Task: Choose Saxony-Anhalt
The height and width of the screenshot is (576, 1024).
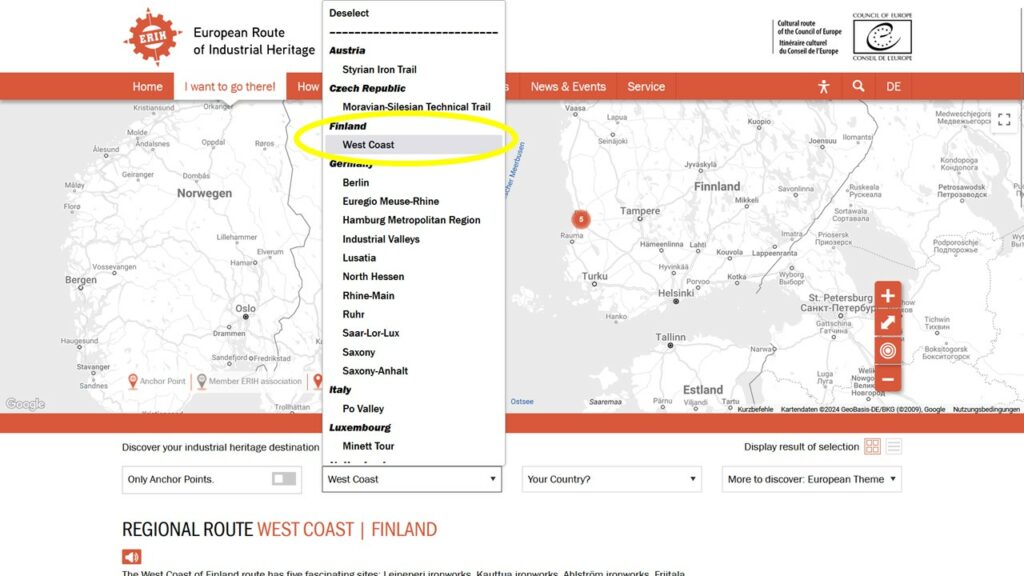Action: 375,371
